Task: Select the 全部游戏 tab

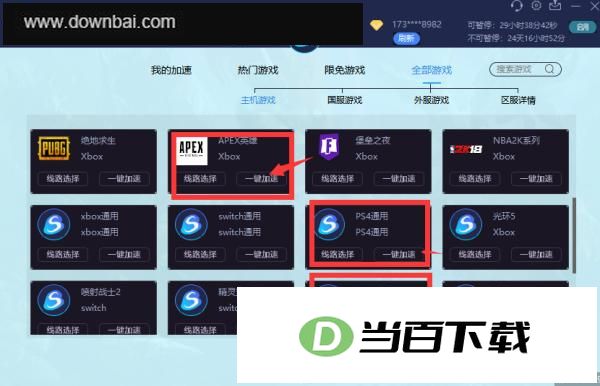Action: tap(432, 70)
